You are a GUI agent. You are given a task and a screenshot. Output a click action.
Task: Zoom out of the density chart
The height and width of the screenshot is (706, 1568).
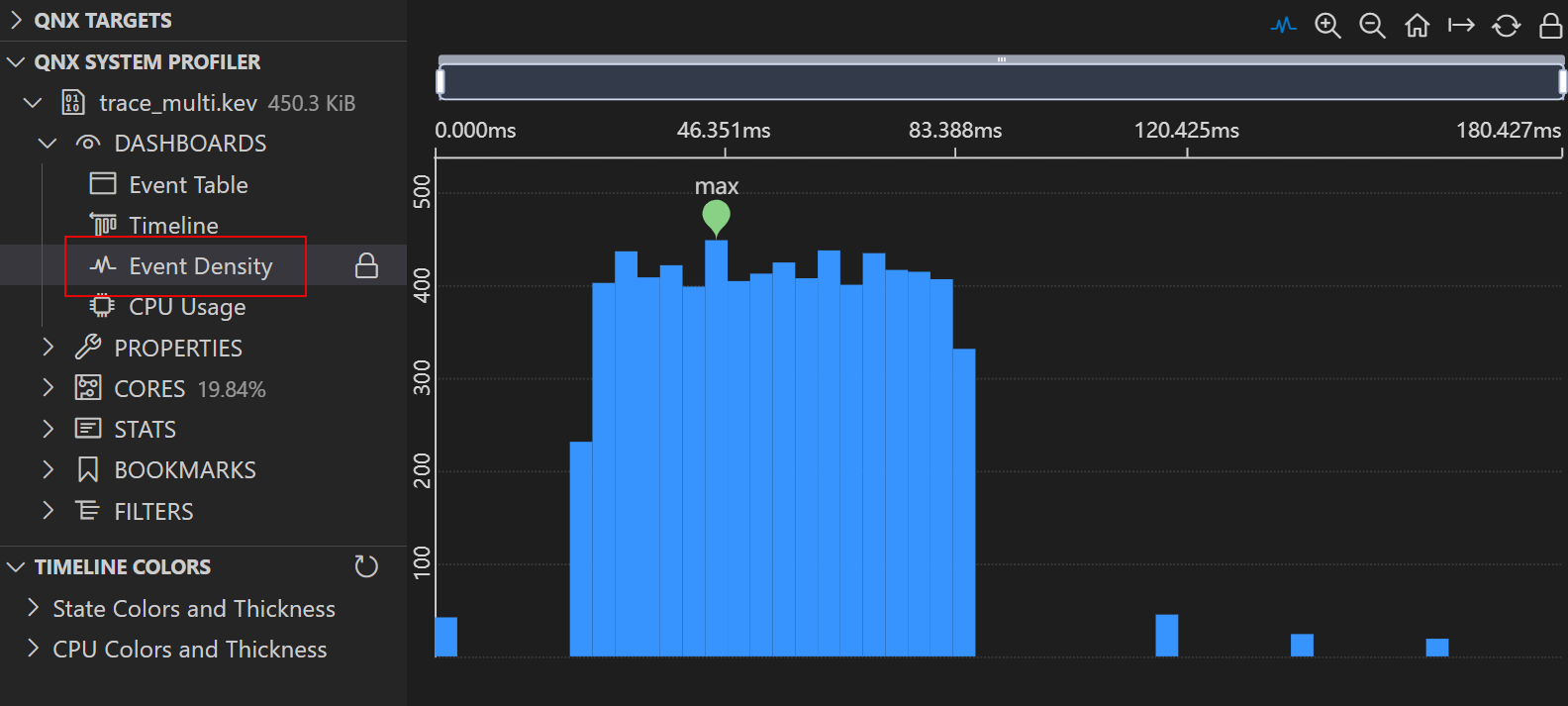(x=1372, y=26)
